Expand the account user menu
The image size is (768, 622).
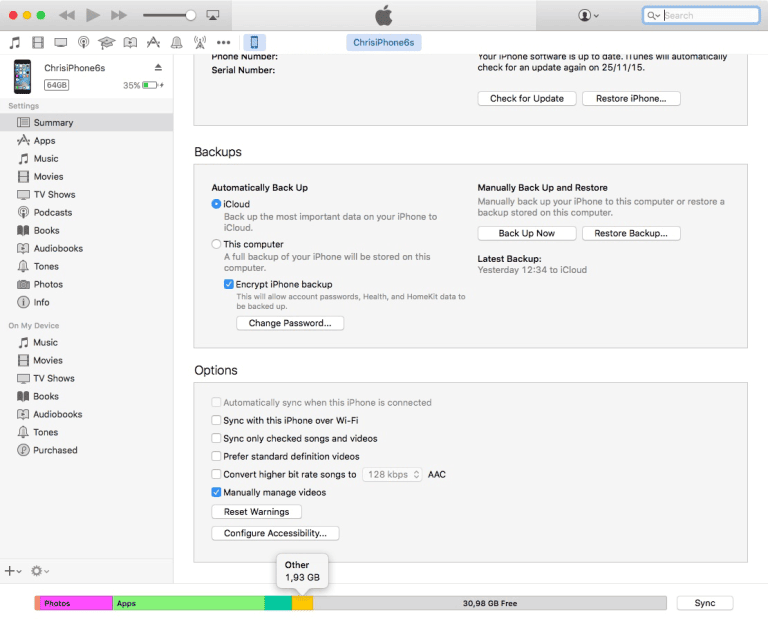pos(588,15)
